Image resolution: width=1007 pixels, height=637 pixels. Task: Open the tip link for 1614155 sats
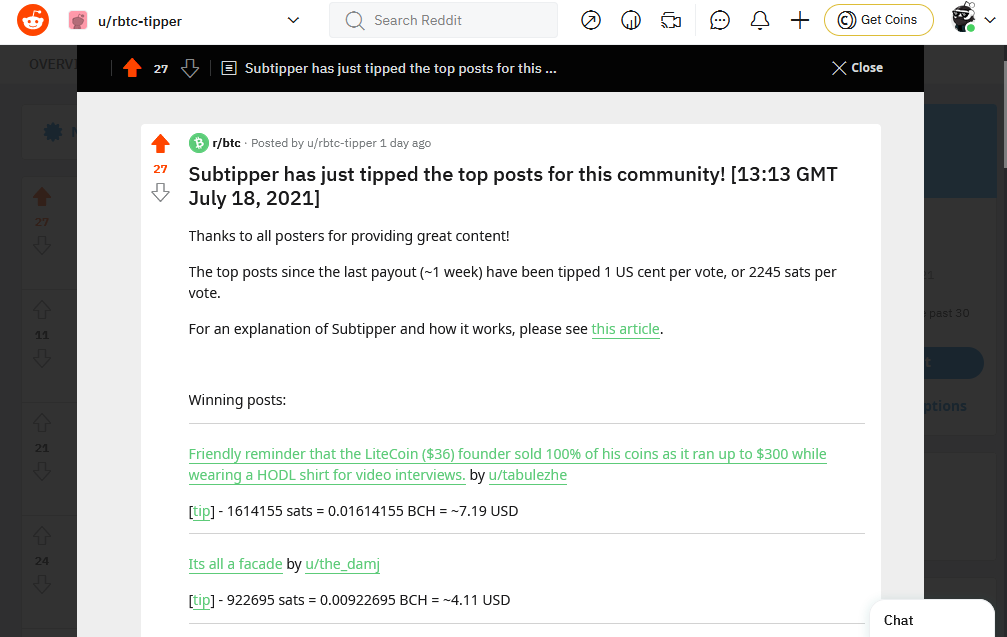(202, 511)
